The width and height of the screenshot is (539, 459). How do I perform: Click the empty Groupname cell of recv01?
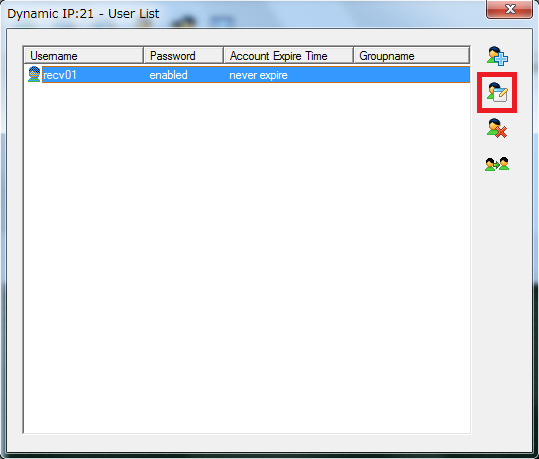(411, 75)
